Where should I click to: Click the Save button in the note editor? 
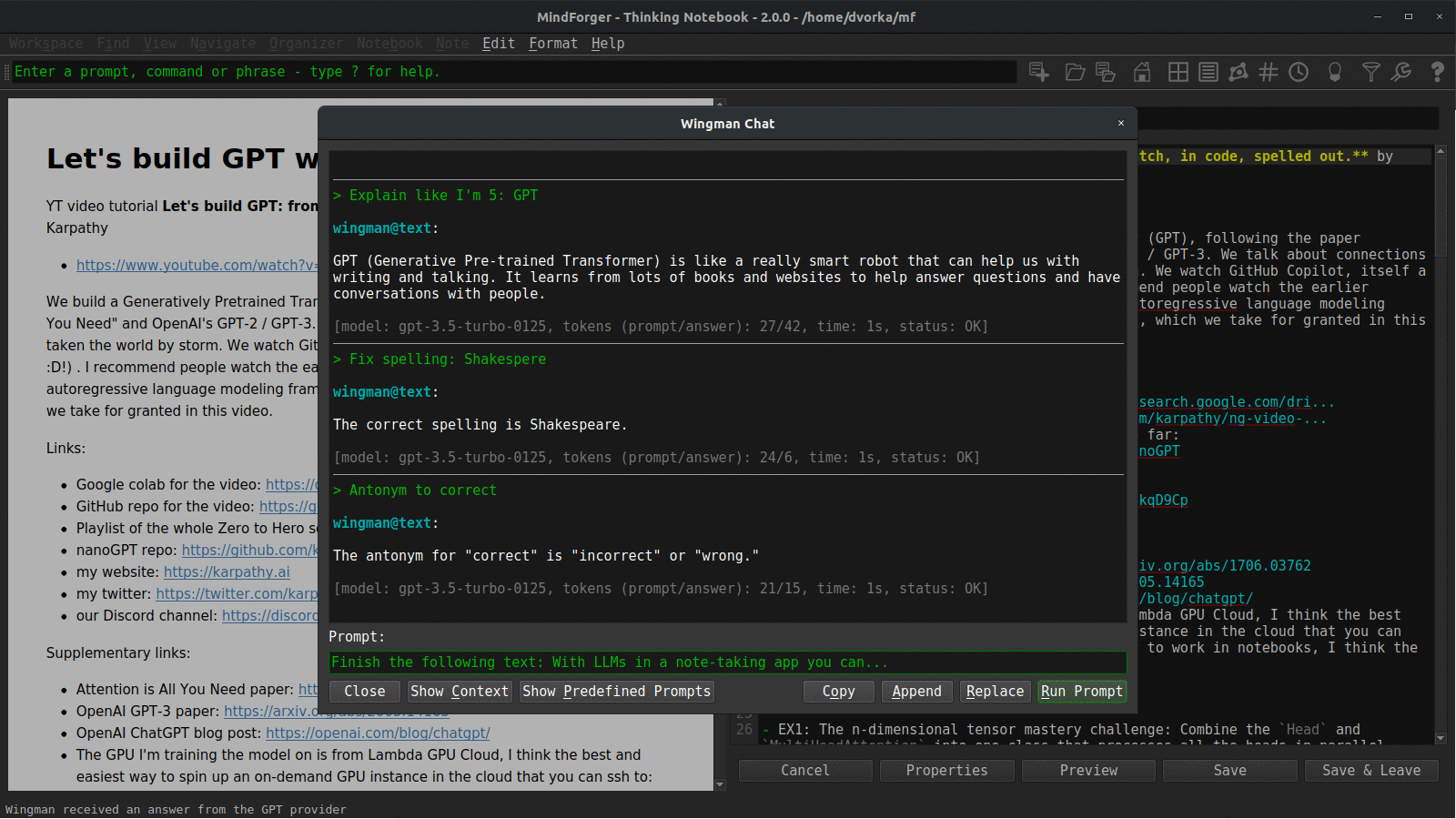pos(1230,771)
